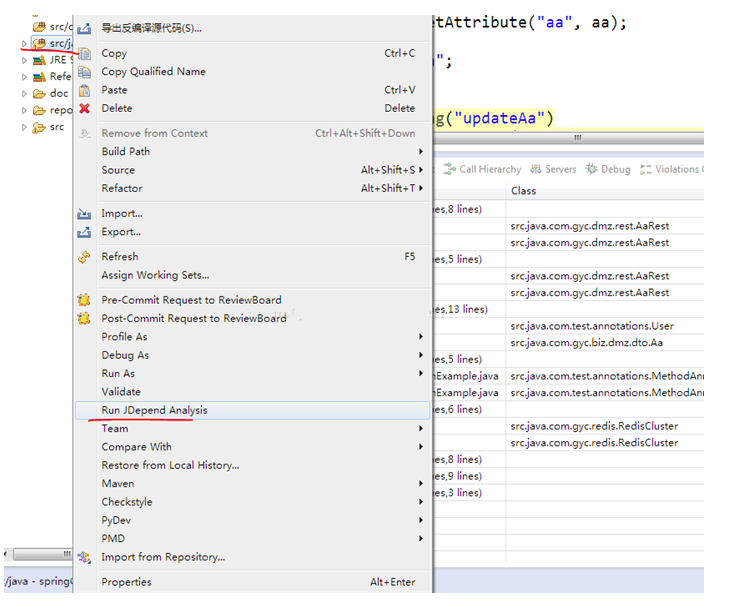
Task: Choose Assign Working Sets...
Action: pyautogui.click(x=253, y=275)
